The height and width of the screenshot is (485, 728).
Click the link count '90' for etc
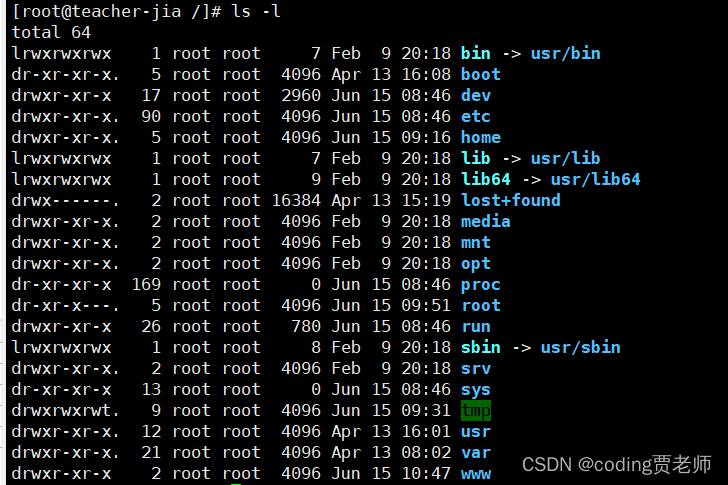151,116
